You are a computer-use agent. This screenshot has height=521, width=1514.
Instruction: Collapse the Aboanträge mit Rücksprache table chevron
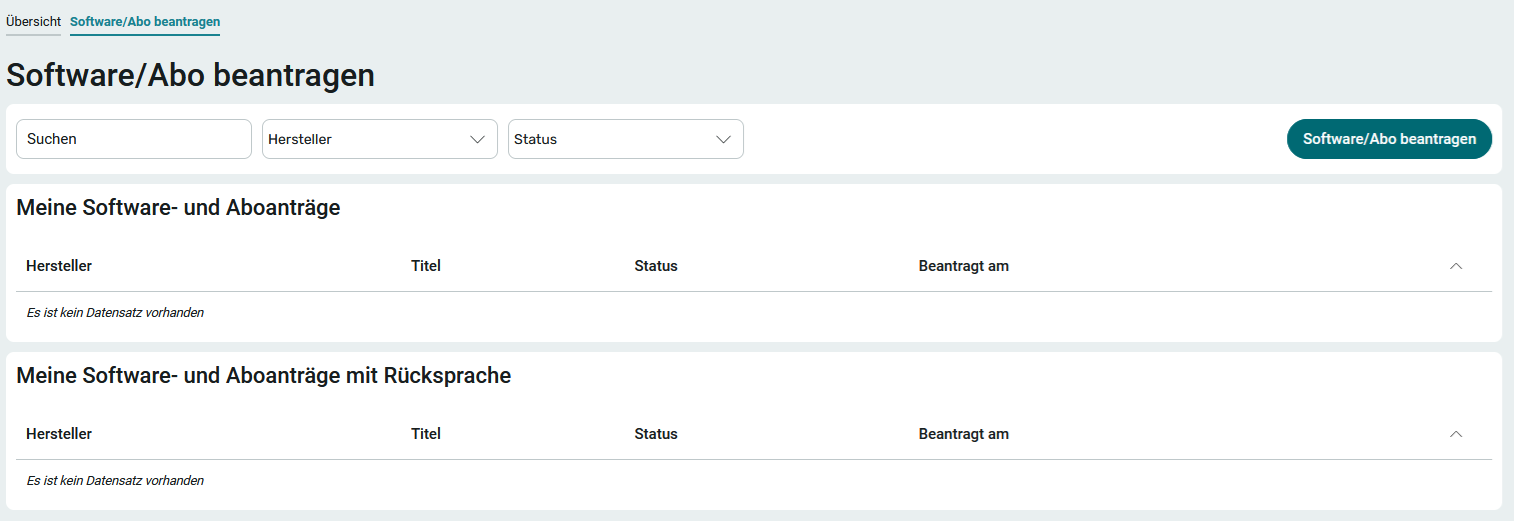point(1456,434)
